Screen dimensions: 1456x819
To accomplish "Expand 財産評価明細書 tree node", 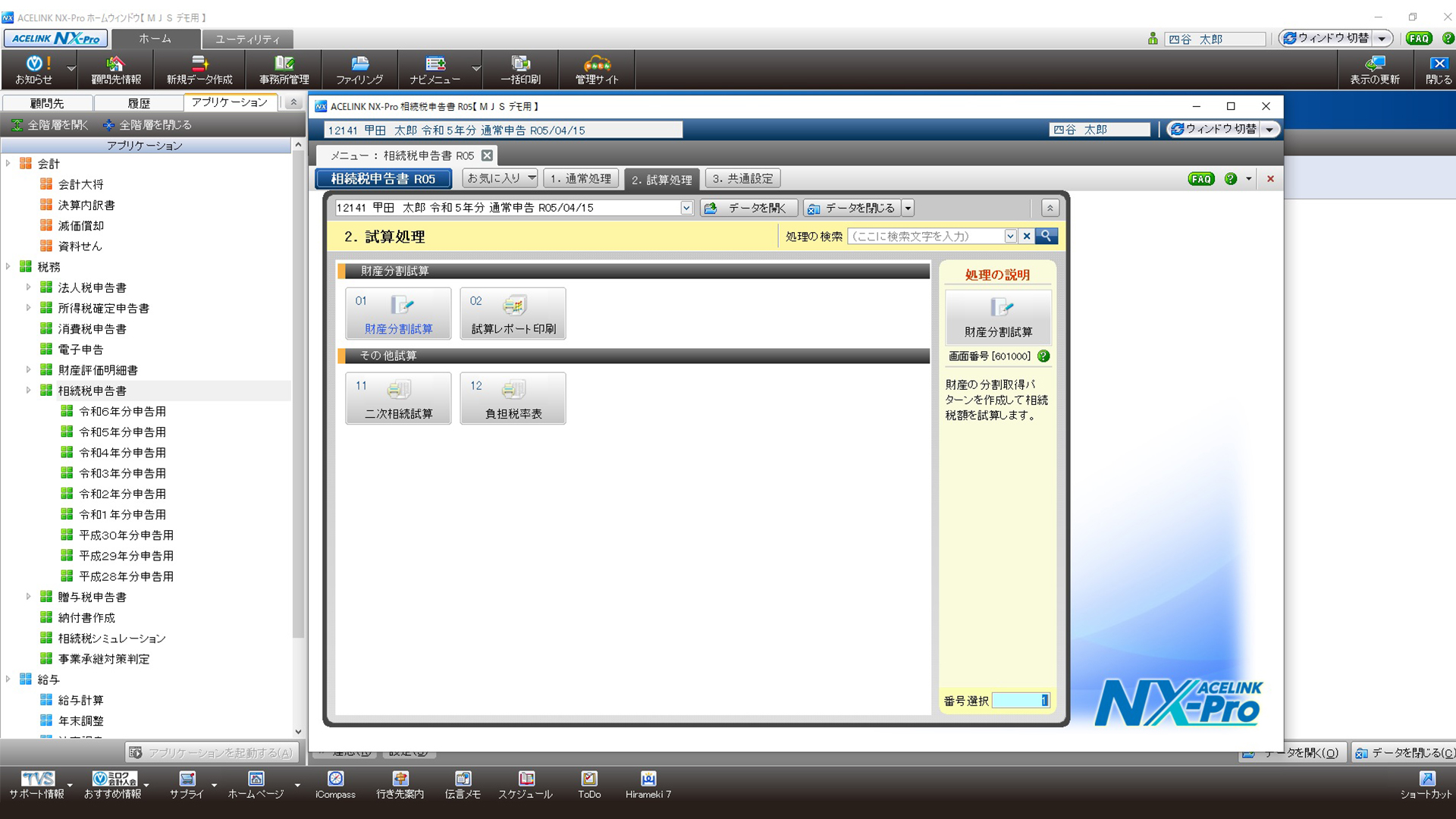I will pyautogui.click(x=29, y=370).
